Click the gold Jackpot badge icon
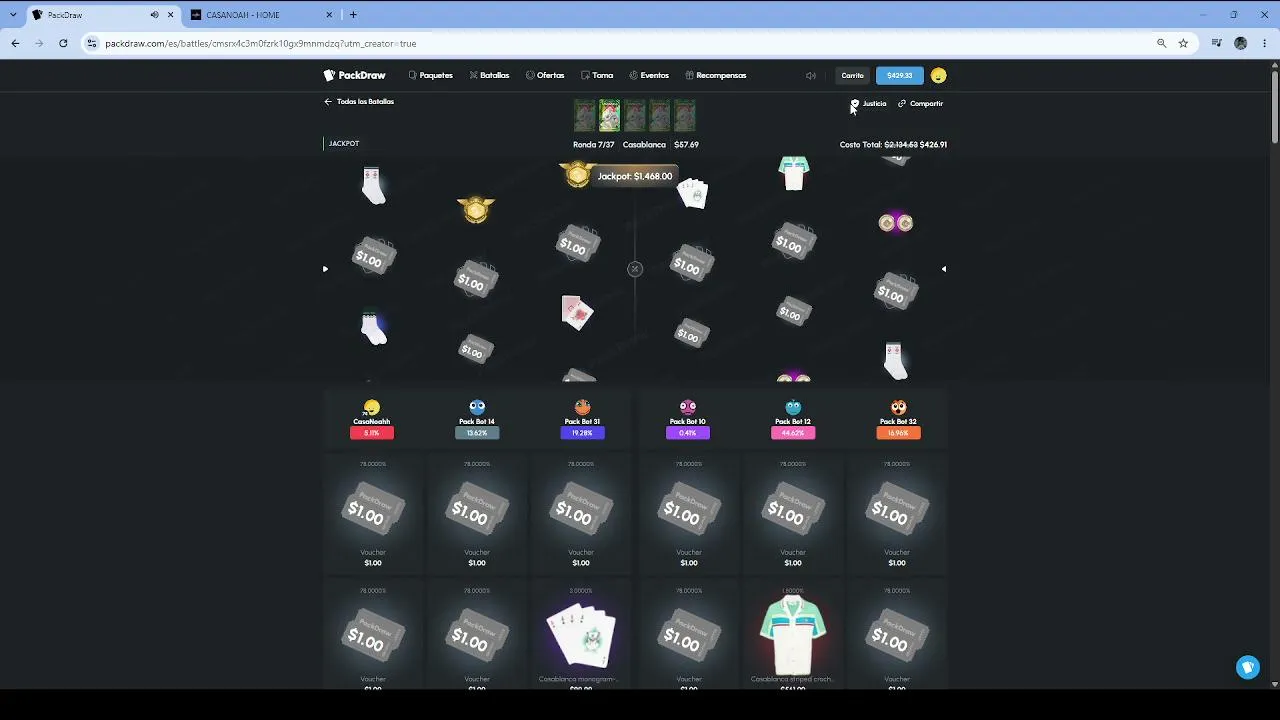Viewport: 1280px width, 720px height. (x=577, y=175)
